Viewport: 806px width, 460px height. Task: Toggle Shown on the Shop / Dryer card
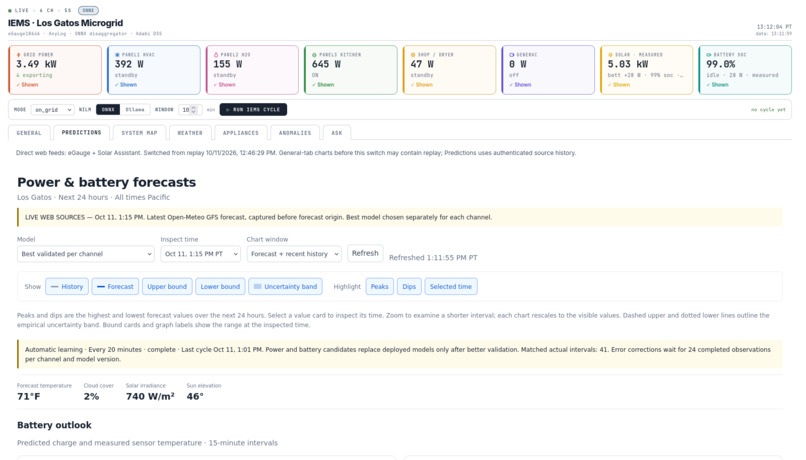click(x=422, y=85)
